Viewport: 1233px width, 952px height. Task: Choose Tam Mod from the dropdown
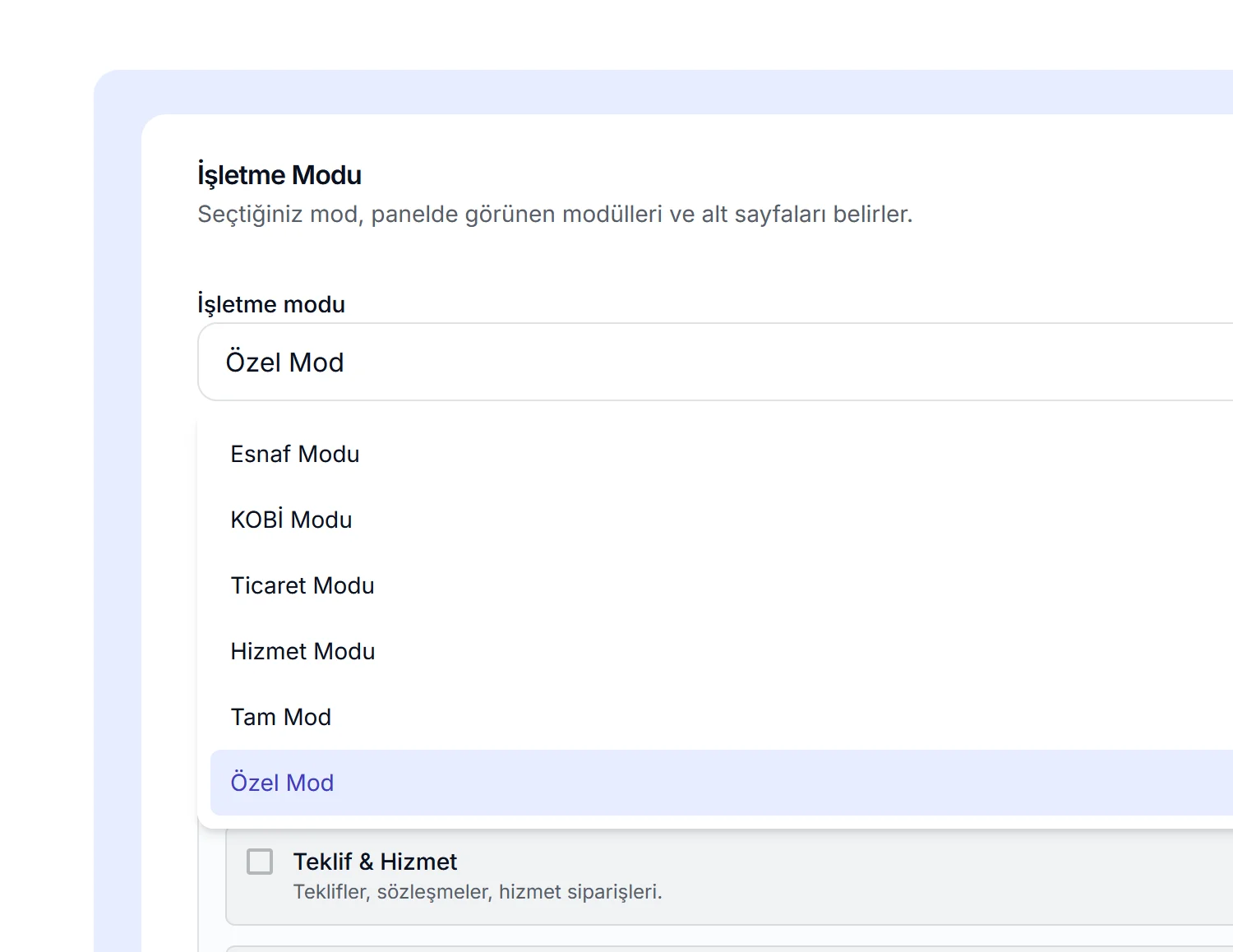[722, 717]
